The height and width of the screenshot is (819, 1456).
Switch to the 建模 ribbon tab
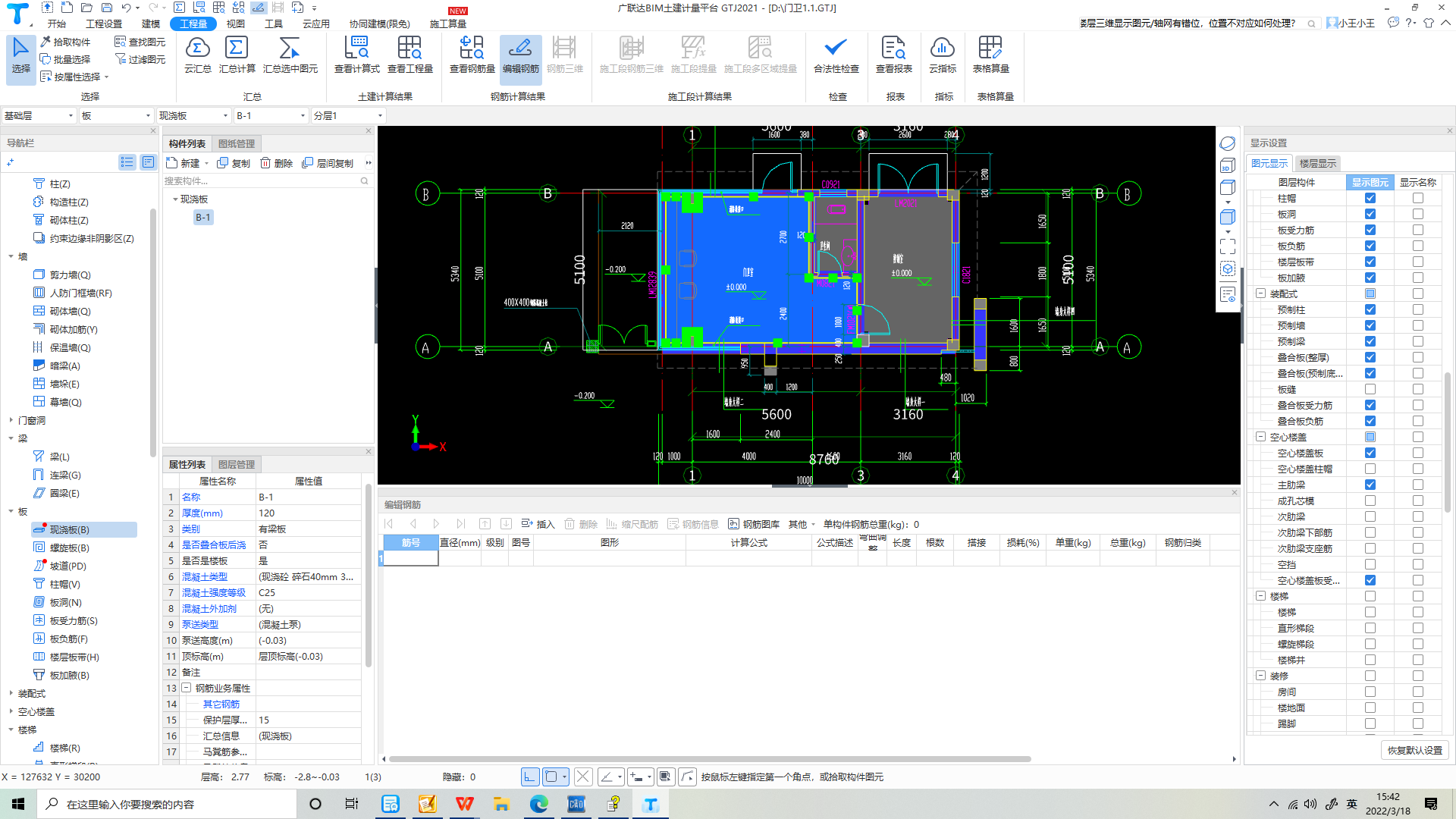[x=151, y=24]
